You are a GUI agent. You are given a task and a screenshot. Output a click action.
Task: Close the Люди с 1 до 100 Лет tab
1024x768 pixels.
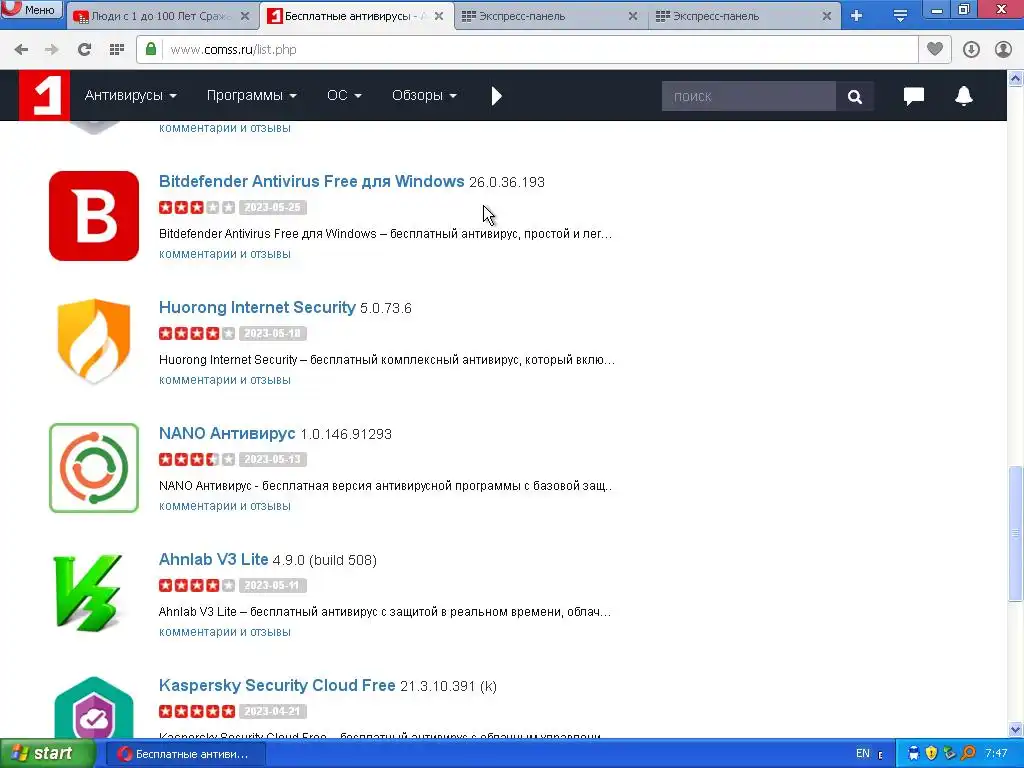[245, 16]
